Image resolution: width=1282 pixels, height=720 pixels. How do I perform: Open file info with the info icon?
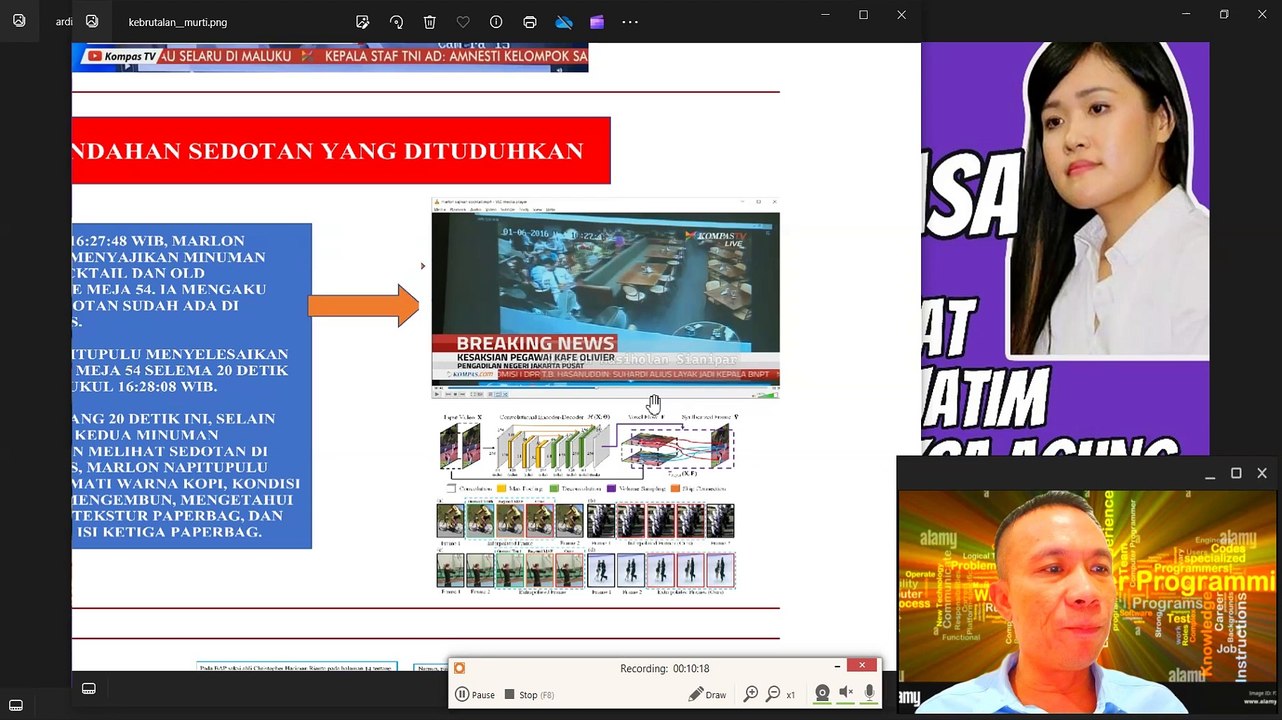(496, 22)
